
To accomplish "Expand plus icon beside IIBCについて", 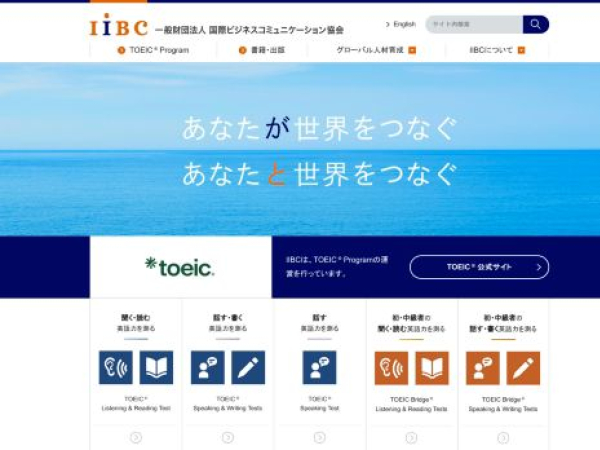I will click(521, 50).
